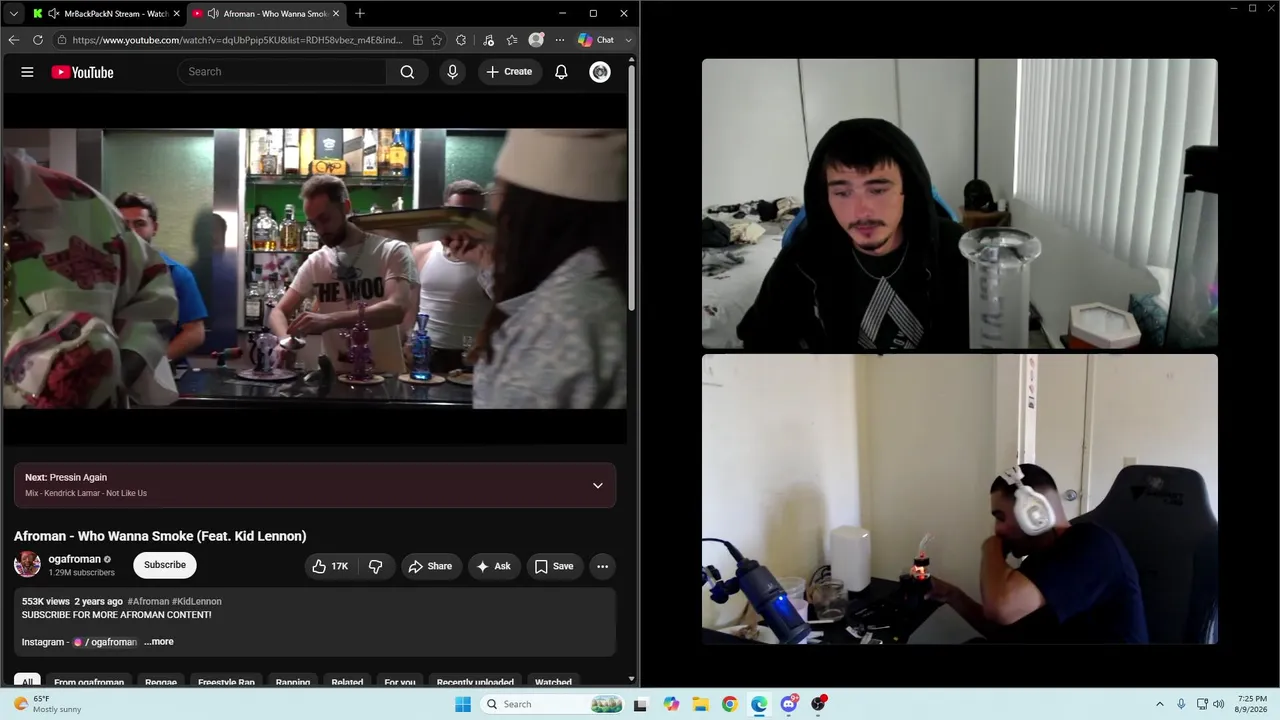Mute the MrBackPackN Stream tab audio
The image size is (1280, 720).
[x=52, y=13]
